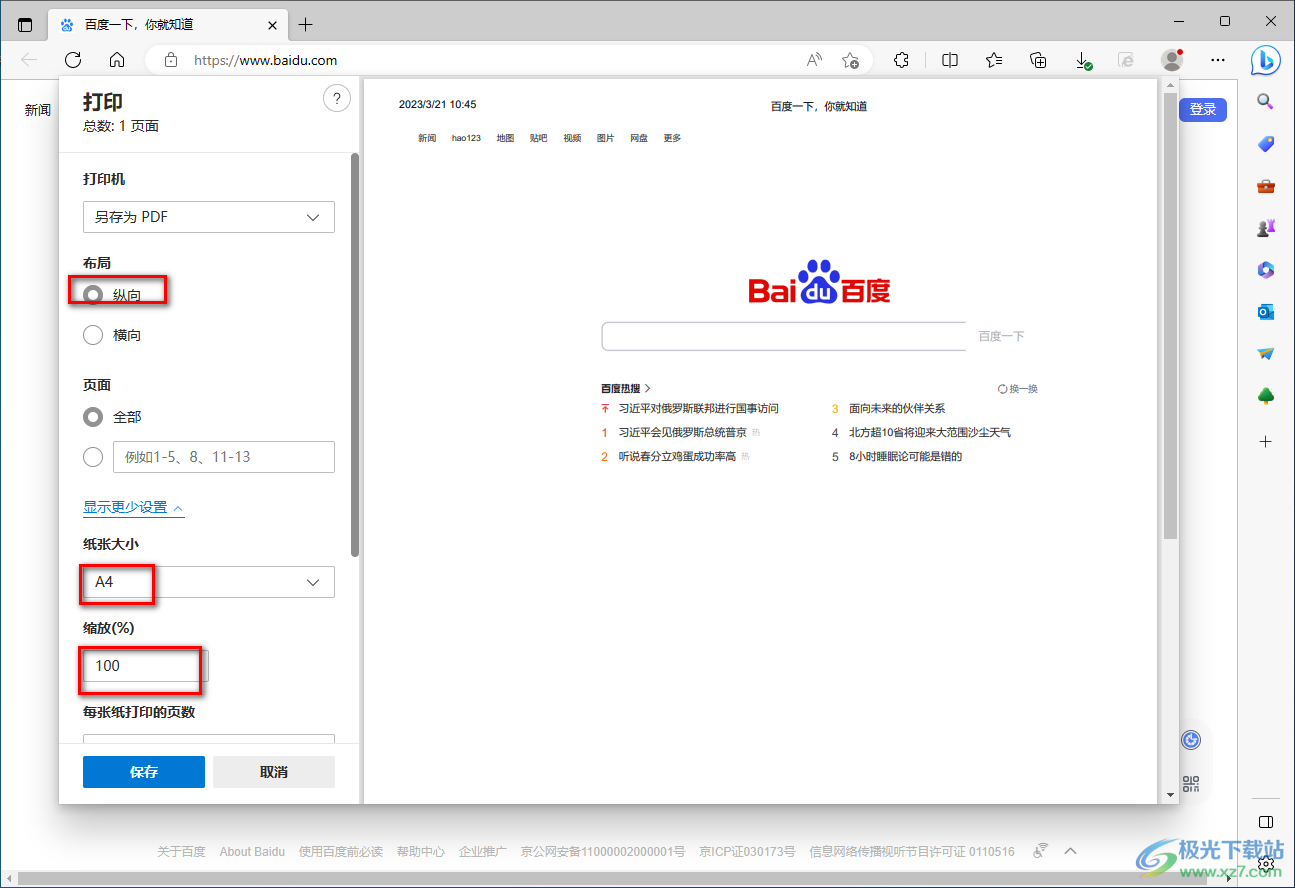Image resolution: width=1295 pixels, height=888 pixels.
Task: Open sidebar Shopping tag icon
Action: point(1265,144)
